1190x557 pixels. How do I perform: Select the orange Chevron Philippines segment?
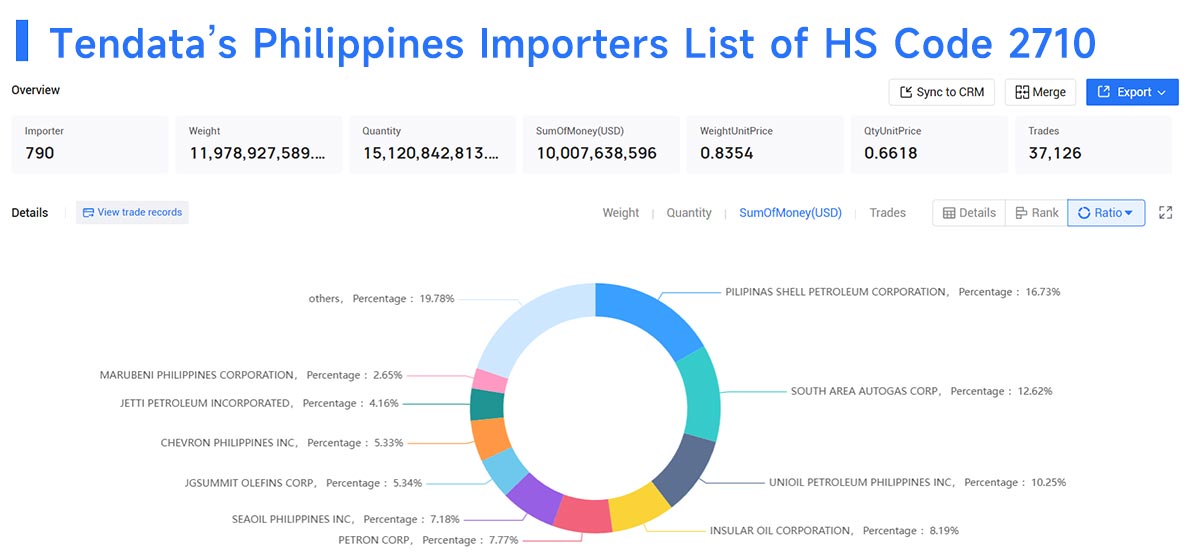pos(490,438)
